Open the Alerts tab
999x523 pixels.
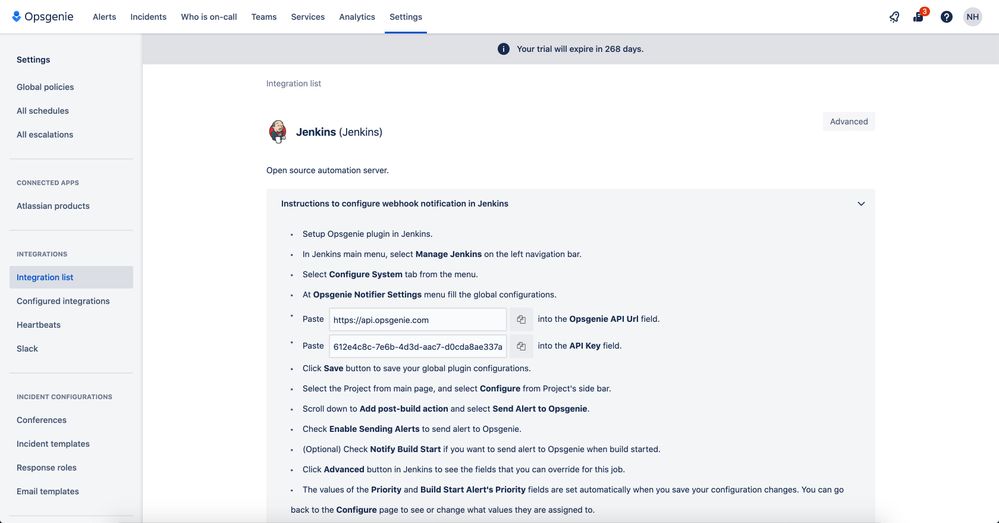[x=104, y=17]
